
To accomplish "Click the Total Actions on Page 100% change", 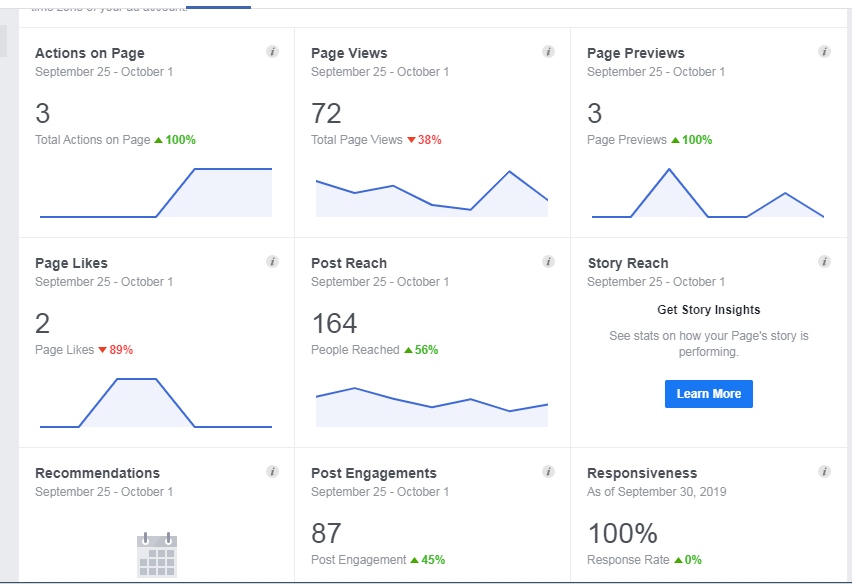I will (x=175, y=140).
